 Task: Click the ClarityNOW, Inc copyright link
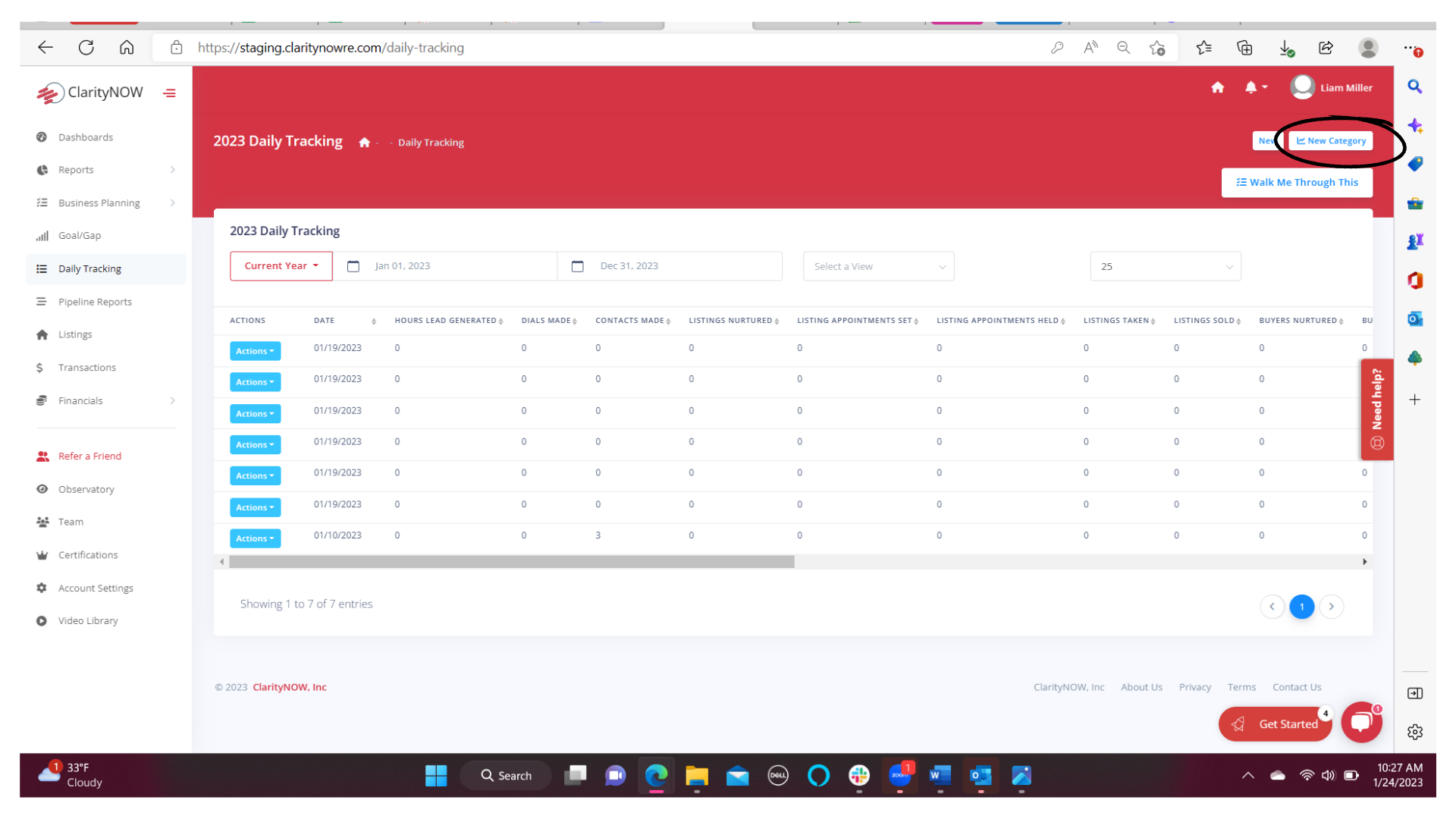(x=289, y=687)
